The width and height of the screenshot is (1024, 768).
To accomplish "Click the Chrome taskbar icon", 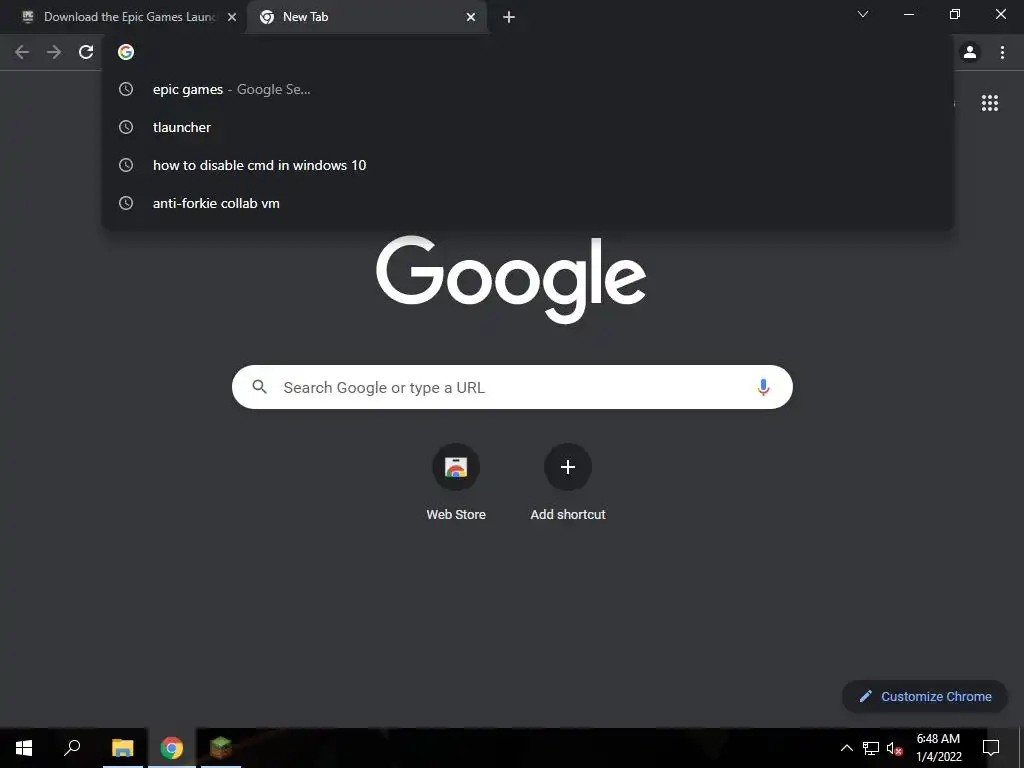I will point(172,748).
